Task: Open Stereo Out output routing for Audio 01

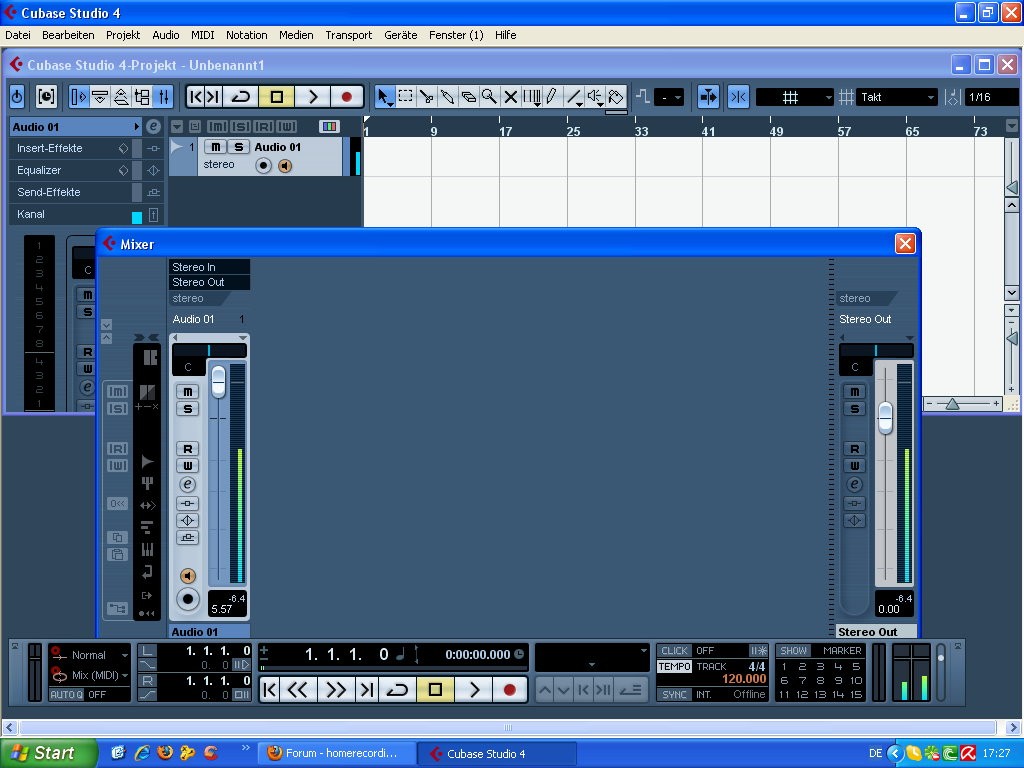Action: pos(209,282)
